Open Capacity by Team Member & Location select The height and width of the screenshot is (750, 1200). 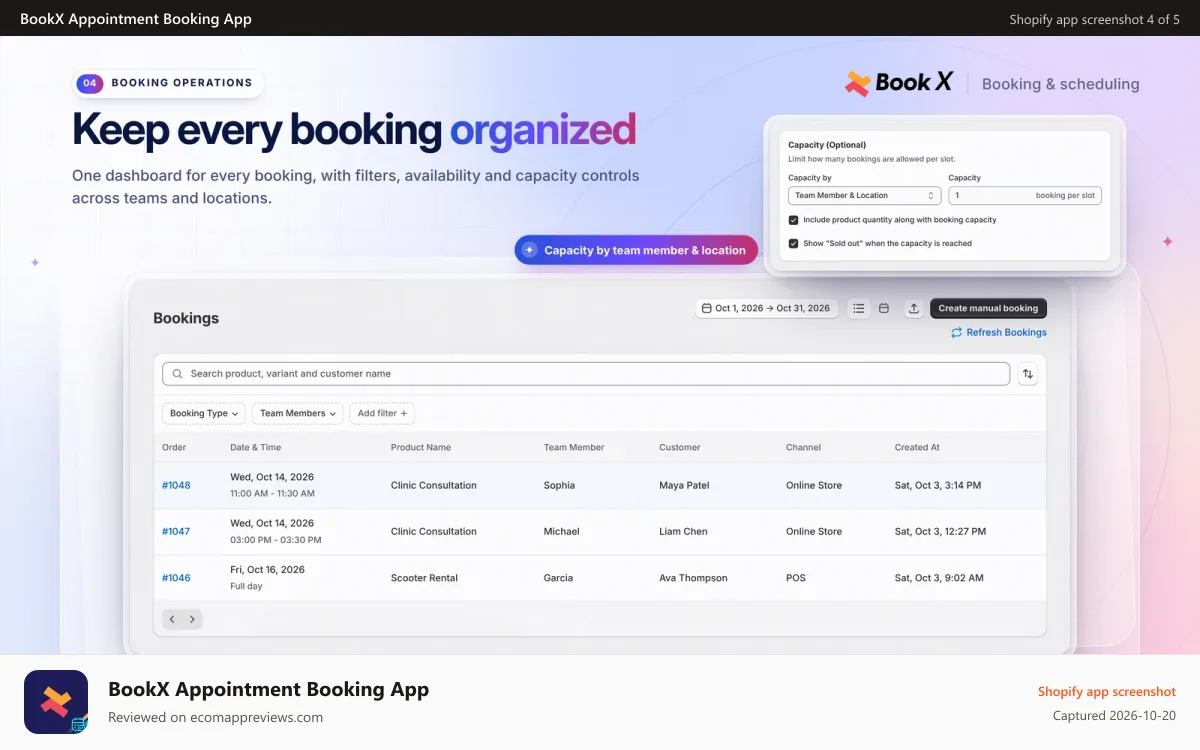(x=865, y=196)
